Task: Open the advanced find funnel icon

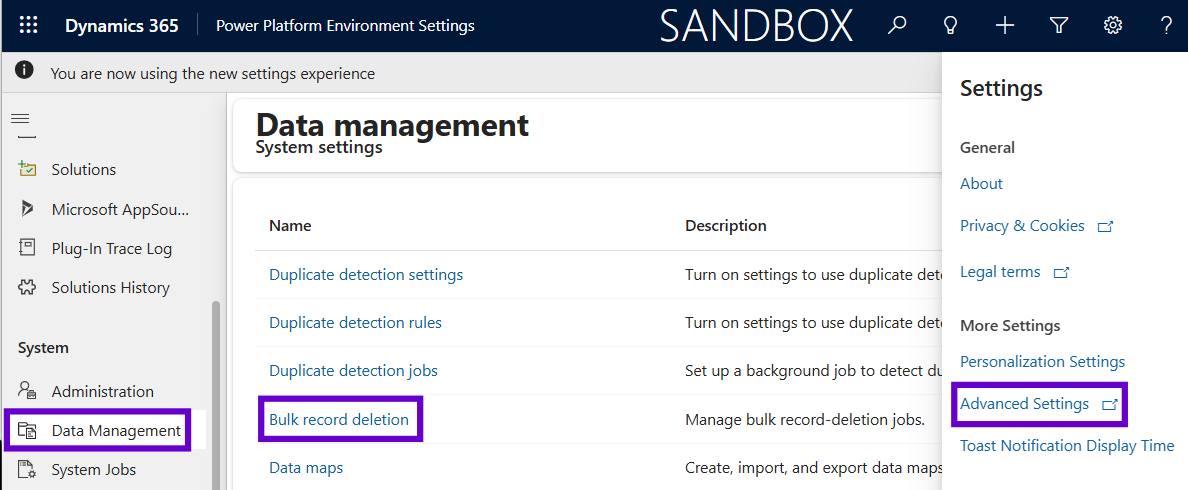Action: click(x=1058, y=26)
